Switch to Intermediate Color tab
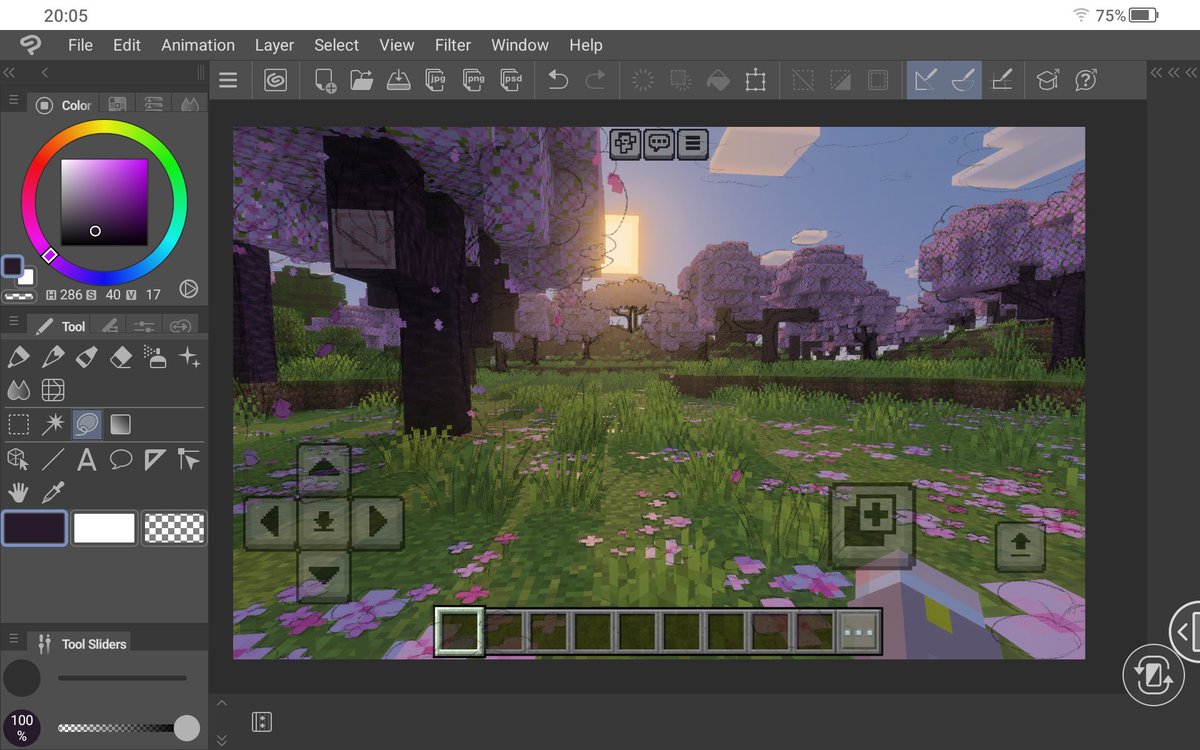The image size is (1200, 750). [189, 104]
